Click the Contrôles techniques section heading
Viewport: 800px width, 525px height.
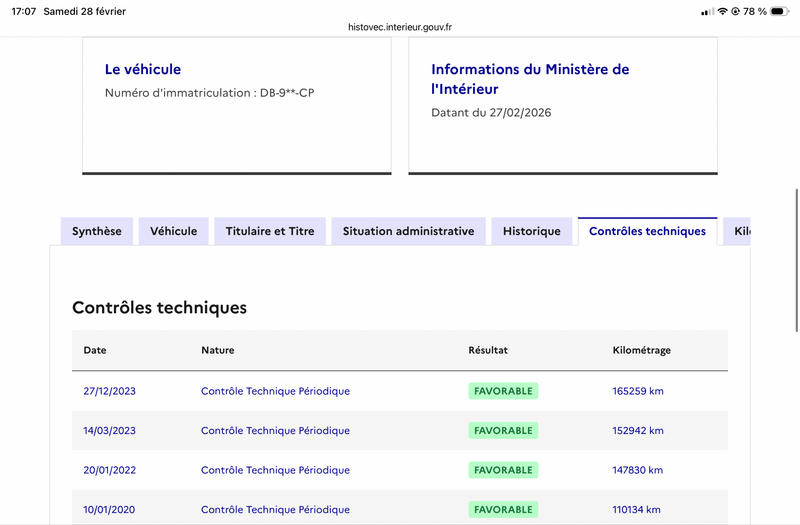(159, 308)
